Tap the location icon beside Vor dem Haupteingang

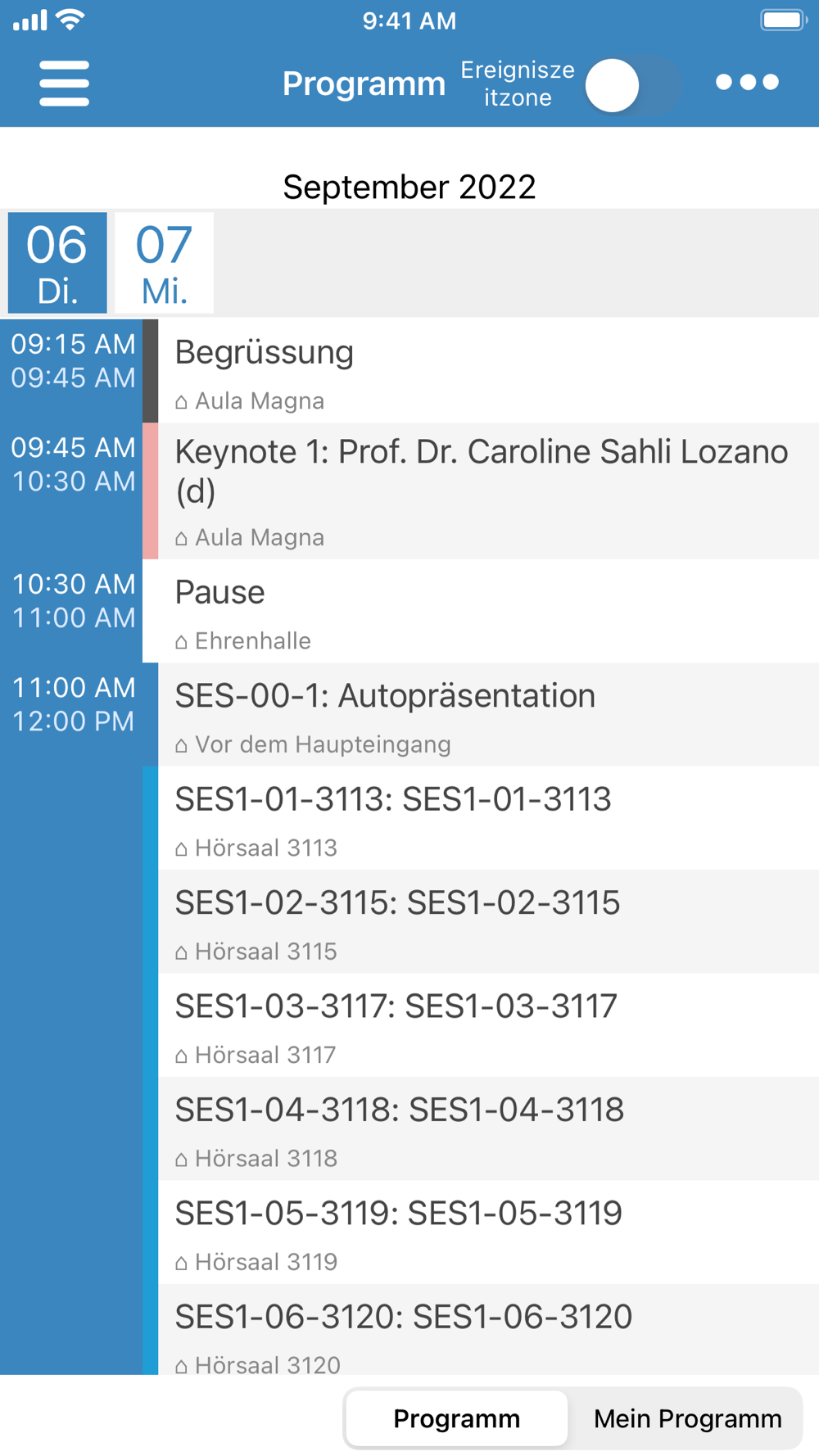click(x=181, y=745)
